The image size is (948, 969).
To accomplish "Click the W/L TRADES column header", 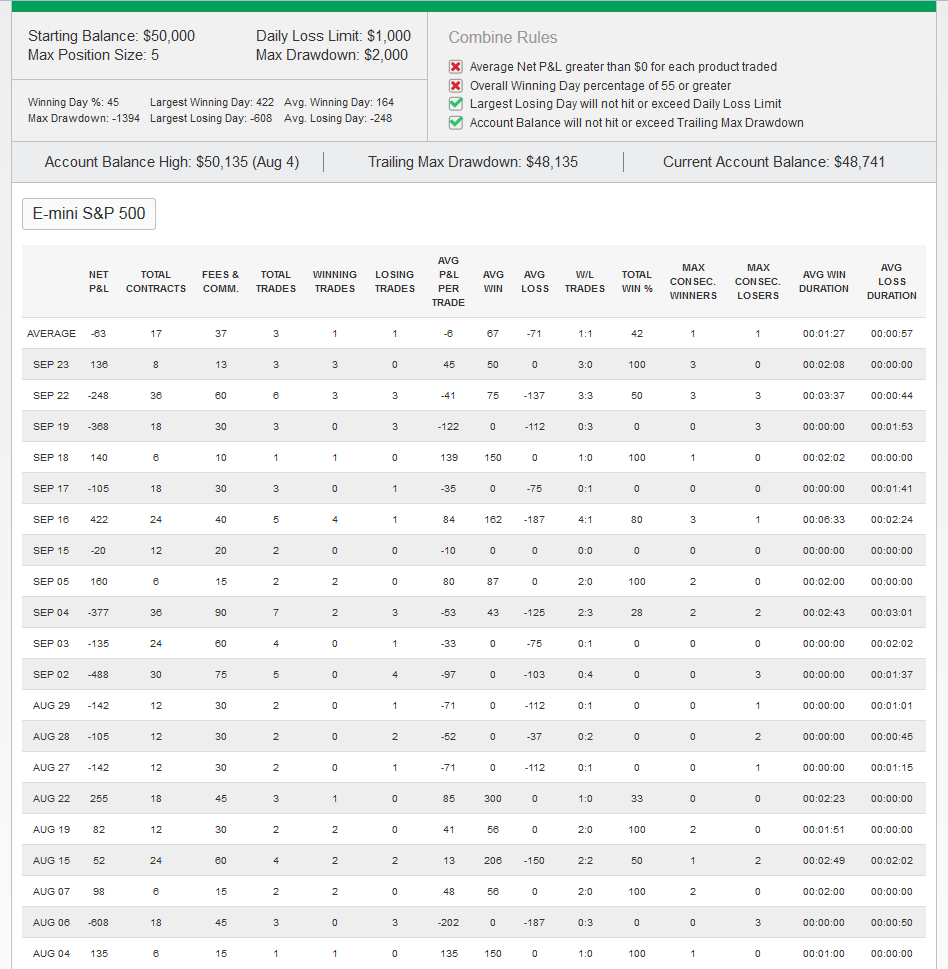I will (x=585, y=281).
